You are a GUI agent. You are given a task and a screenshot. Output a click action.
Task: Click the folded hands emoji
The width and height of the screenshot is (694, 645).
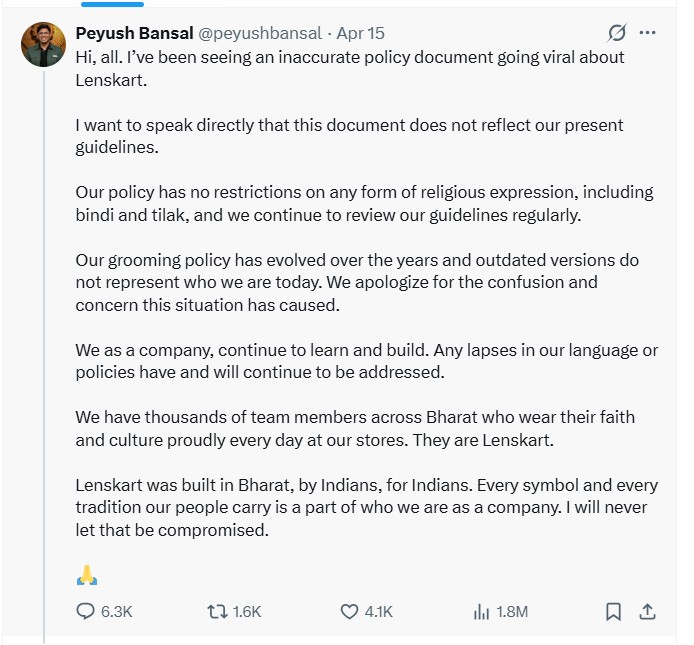87,575
